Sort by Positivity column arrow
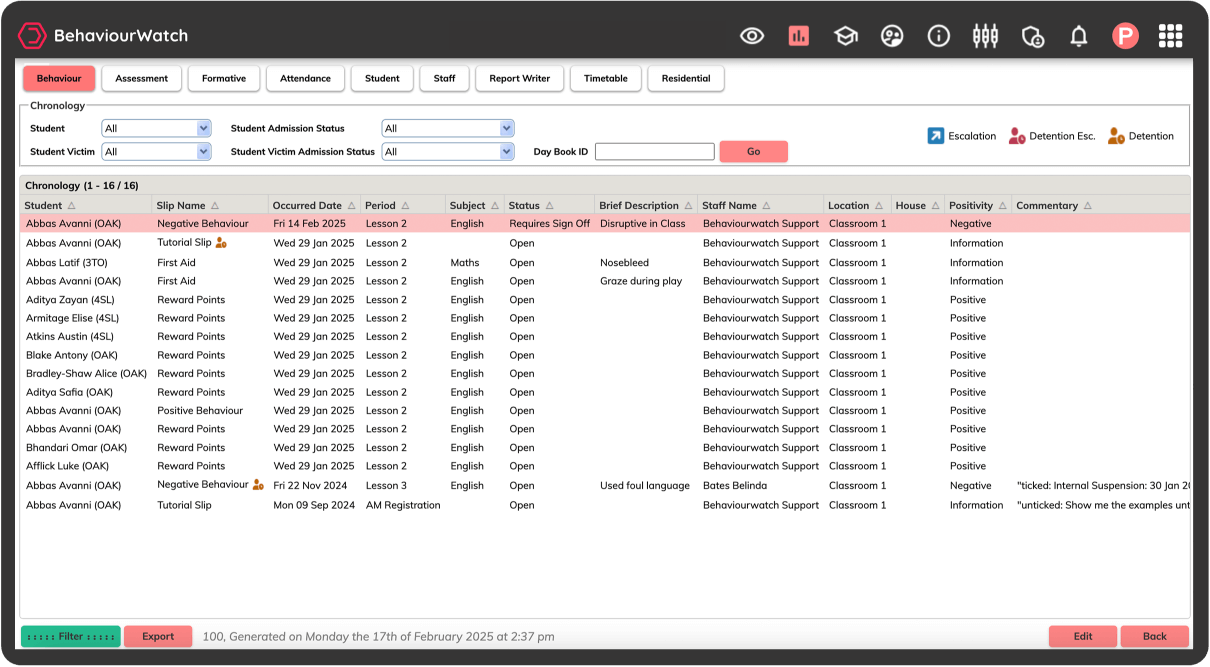The image size is (1210, 667). click(x=1002, y=206)
